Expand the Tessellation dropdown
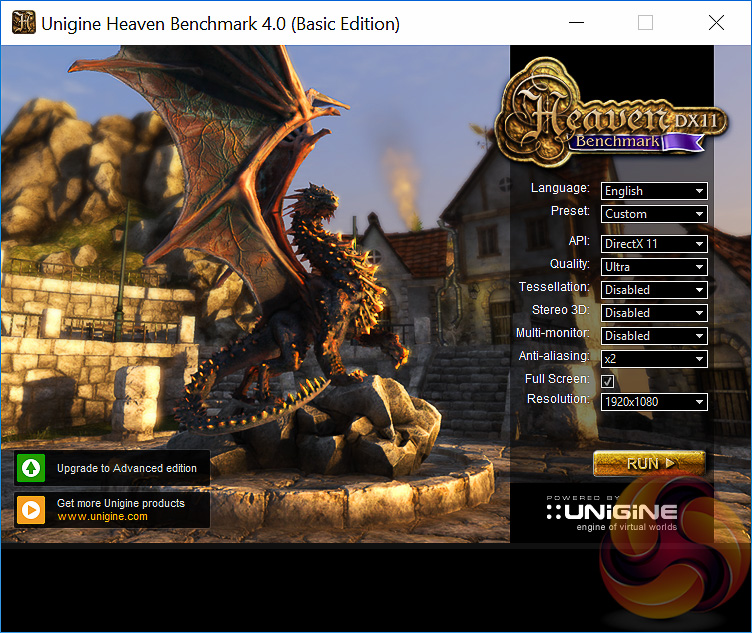 (x=654, y=290)
